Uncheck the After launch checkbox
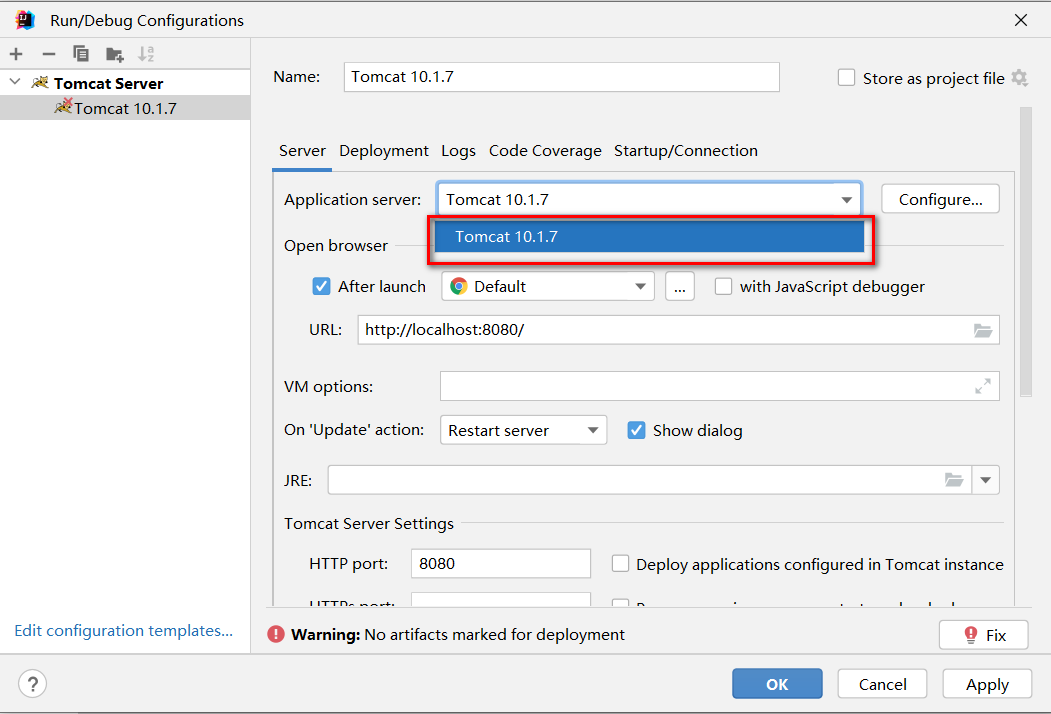1051x714 pixels. click(x=321, y=286)
